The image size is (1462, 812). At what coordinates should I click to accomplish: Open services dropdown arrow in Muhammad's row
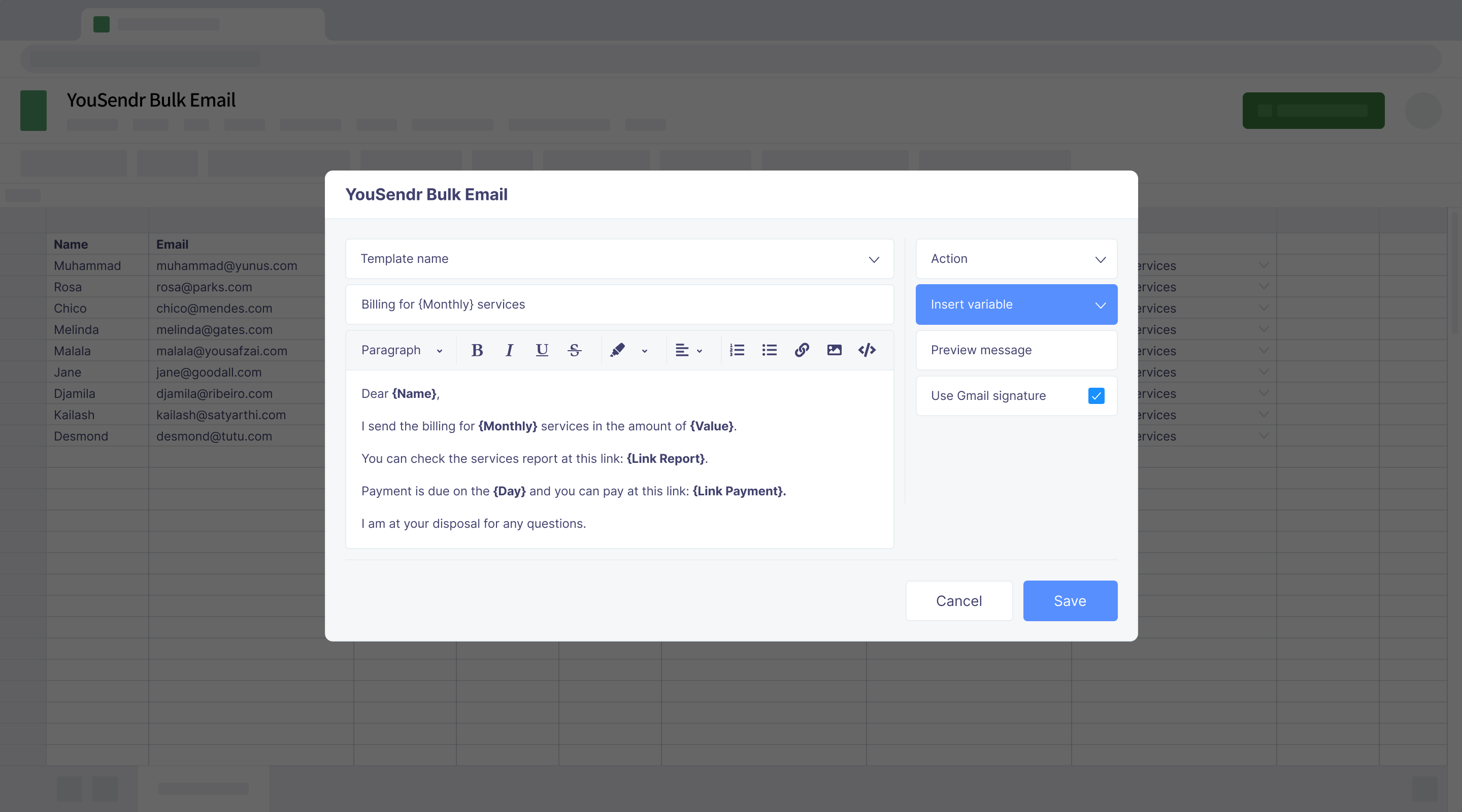(1264, 265)
